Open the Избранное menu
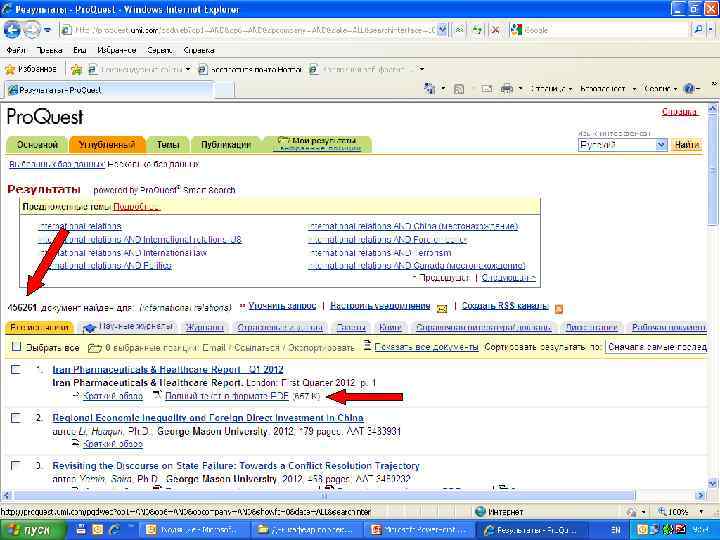The height and width of the screenshot is (540, 720). point(117,50)
